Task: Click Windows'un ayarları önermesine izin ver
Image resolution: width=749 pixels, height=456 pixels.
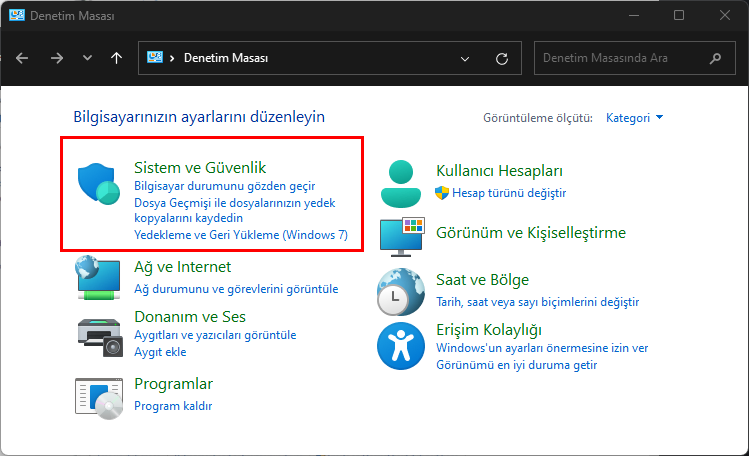Action: [x=542, y=348]
